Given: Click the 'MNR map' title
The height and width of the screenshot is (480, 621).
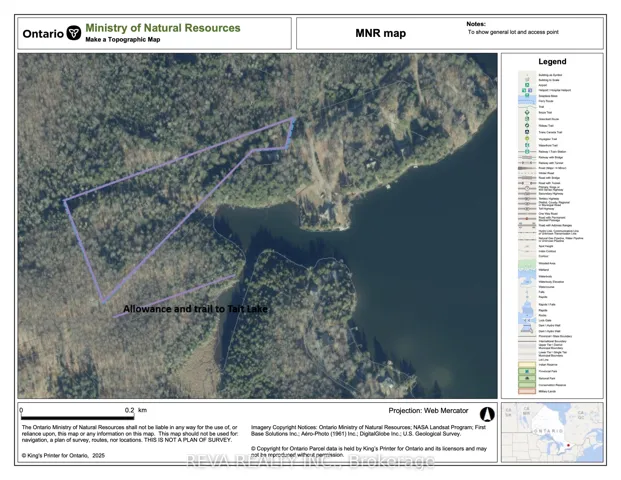Looking at the screenshot, I should [381, 33].
